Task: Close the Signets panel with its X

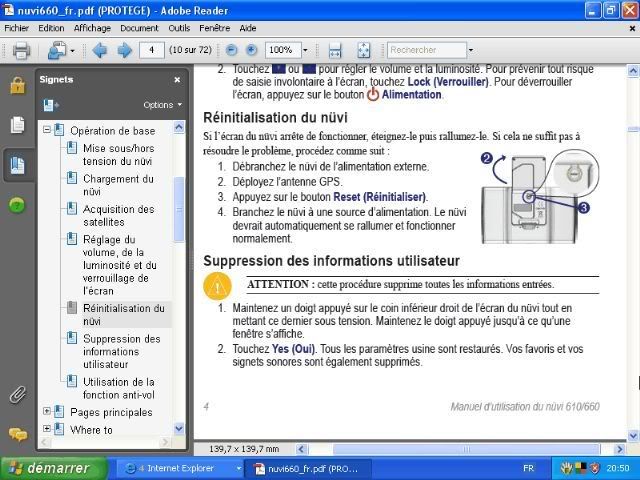Action: [x=177, y=80]
